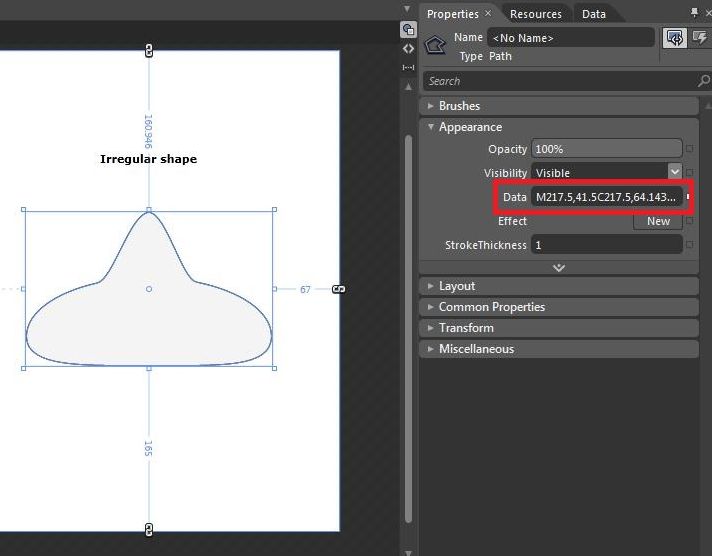Click the StrokeThickness value field
The height and width of the screenshot is (556, 712).
(x=607, y=245)
